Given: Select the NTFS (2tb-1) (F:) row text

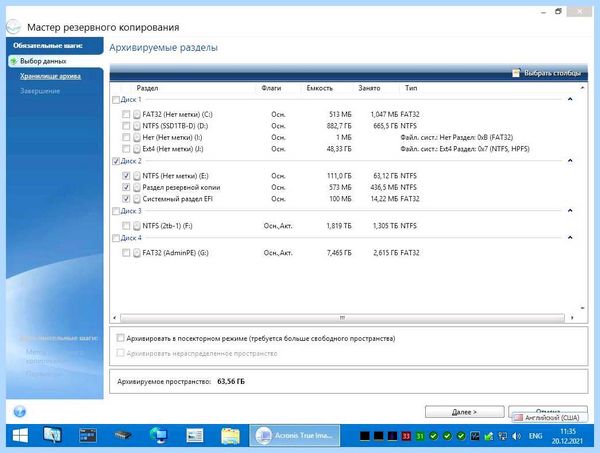Looking at the screenshot, I should coord(167,226).
